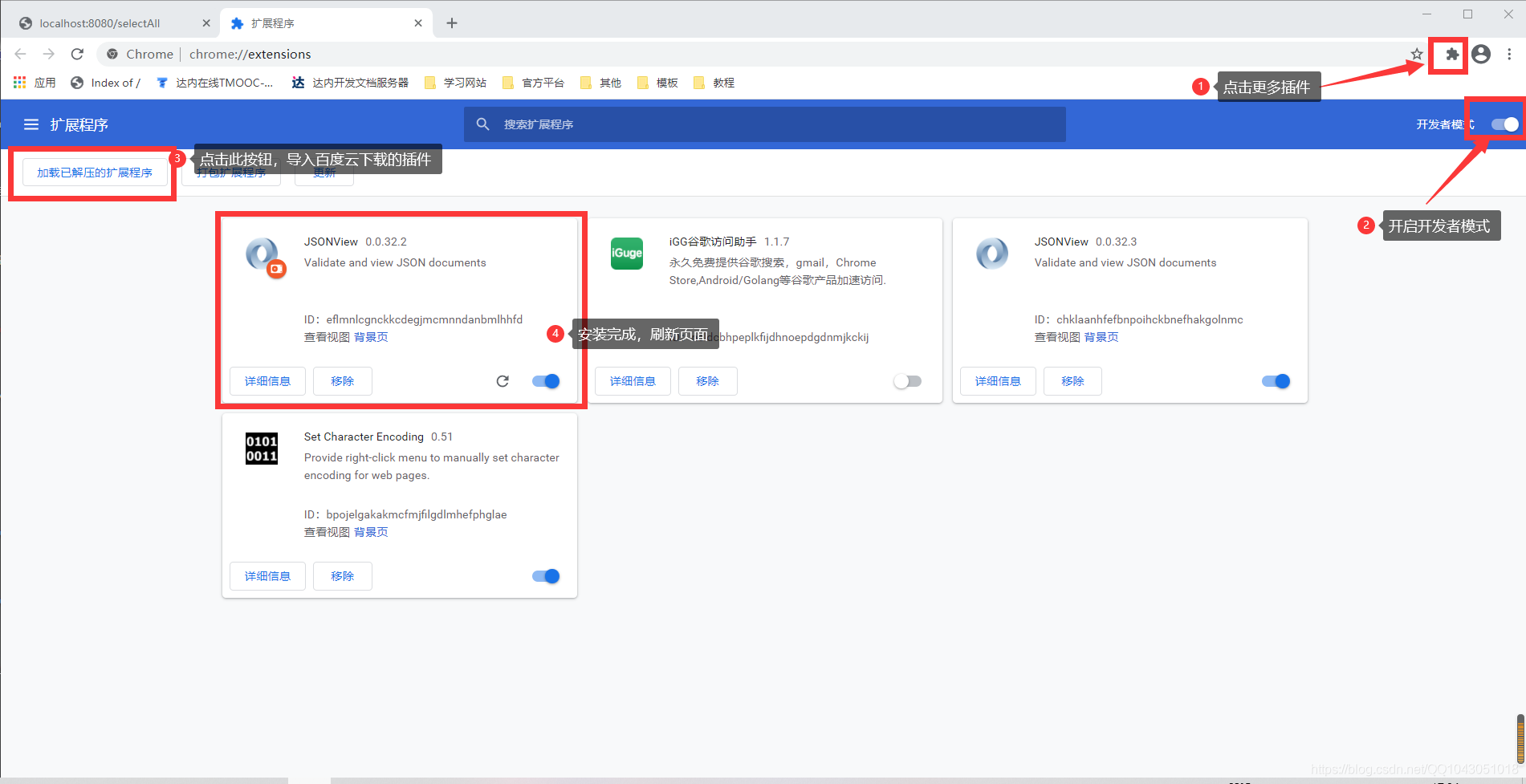The height and width of the screenshot is (784, 1526).
Task: Open Chrome three-dot menu
Action: [1509, 54]
